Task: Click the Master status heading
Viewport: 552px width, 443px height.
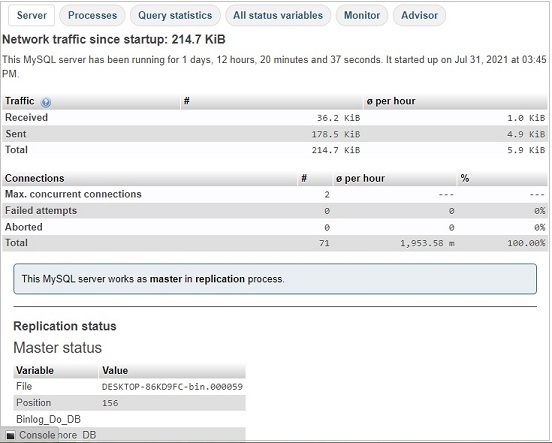Action: tap(57, 348)
